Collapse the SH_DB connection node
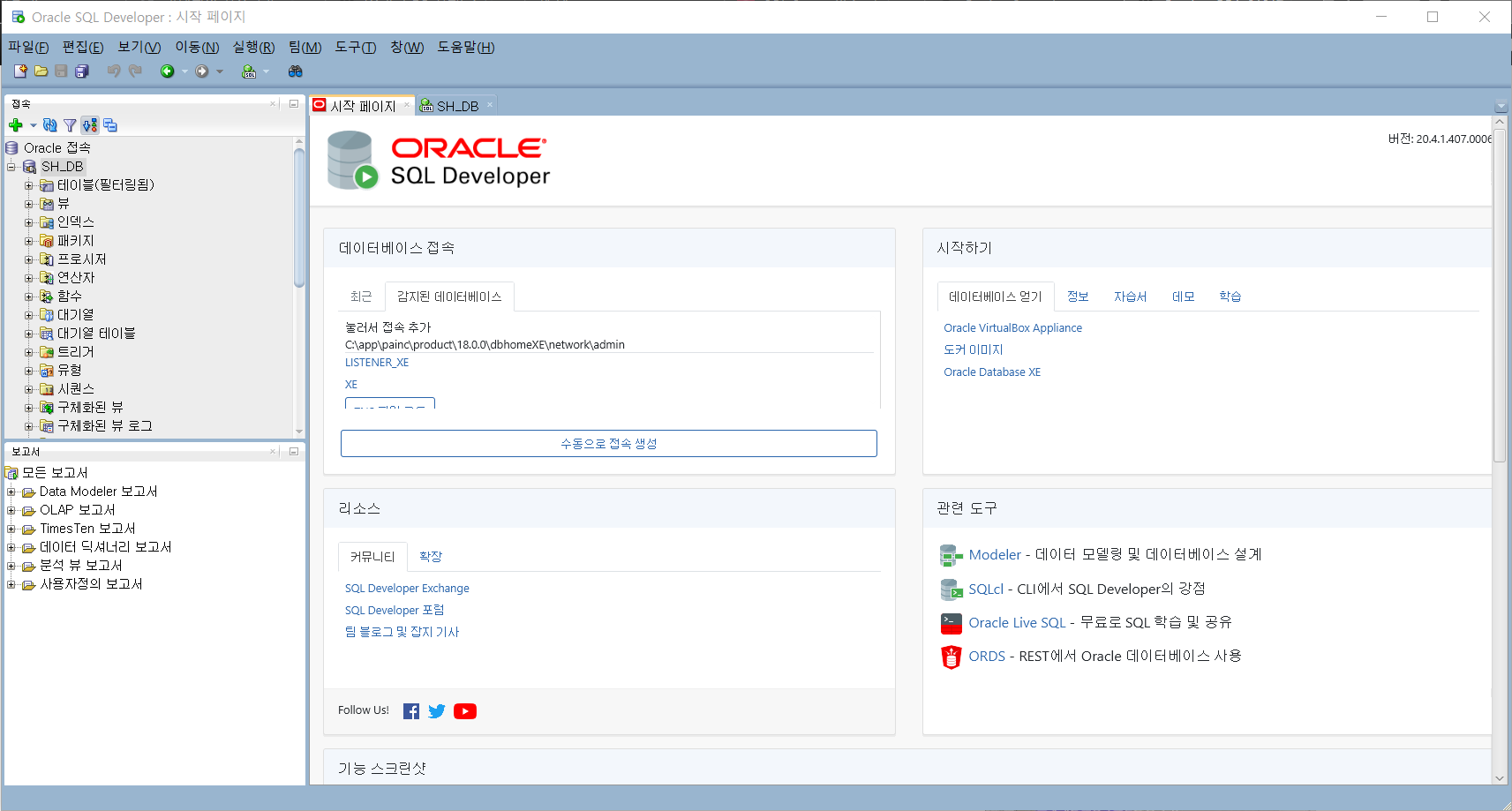 tap(11, 167)
